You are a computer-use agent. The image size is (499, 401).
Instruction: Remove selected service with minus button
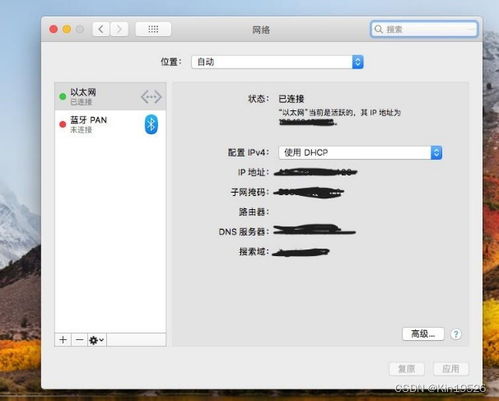(79, 340)
